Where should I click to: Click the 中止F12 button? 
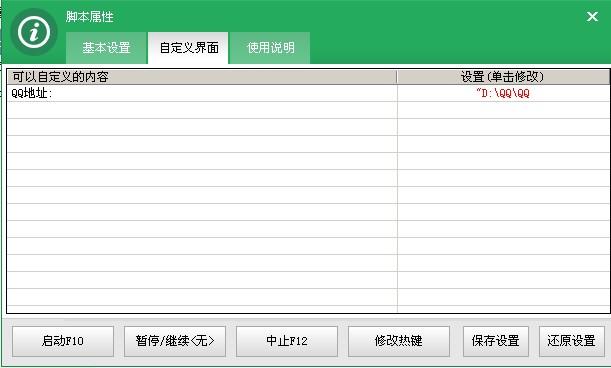pos(287,341)
